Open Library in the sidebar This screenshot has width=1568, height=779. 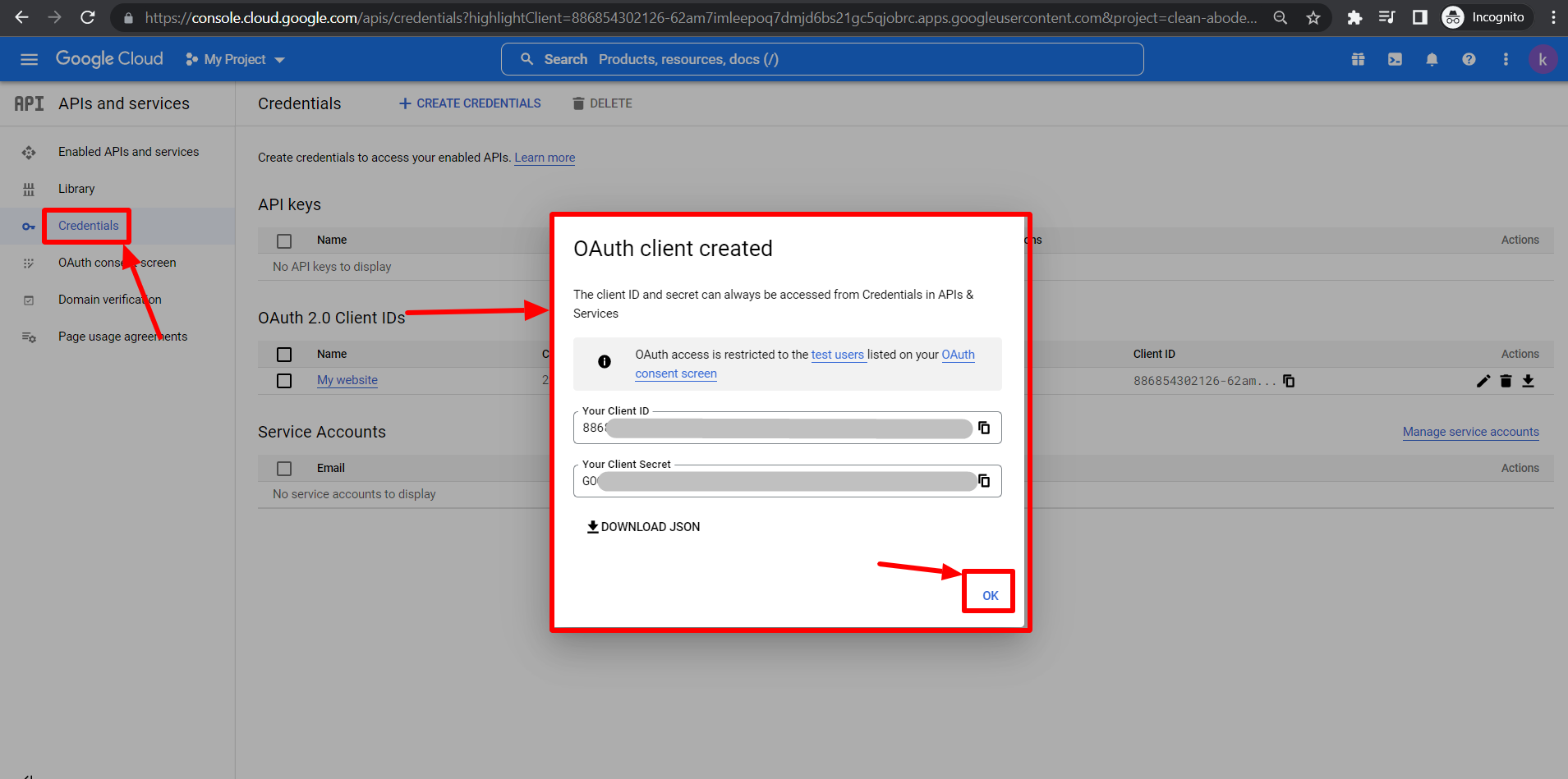76,189
